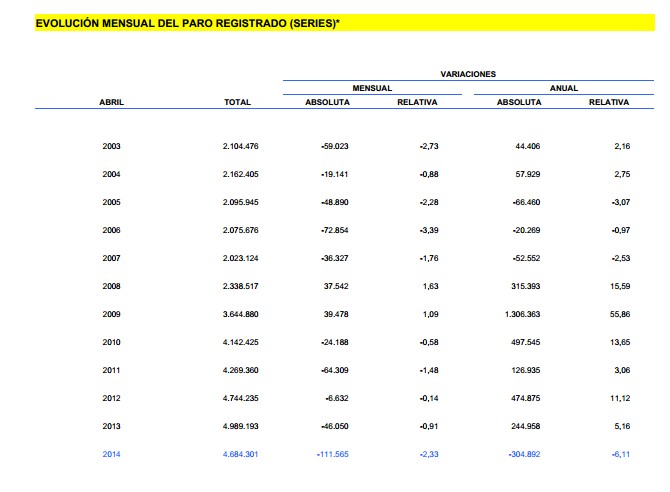Select the 2005 annual value -66.460

pos(525,203)
